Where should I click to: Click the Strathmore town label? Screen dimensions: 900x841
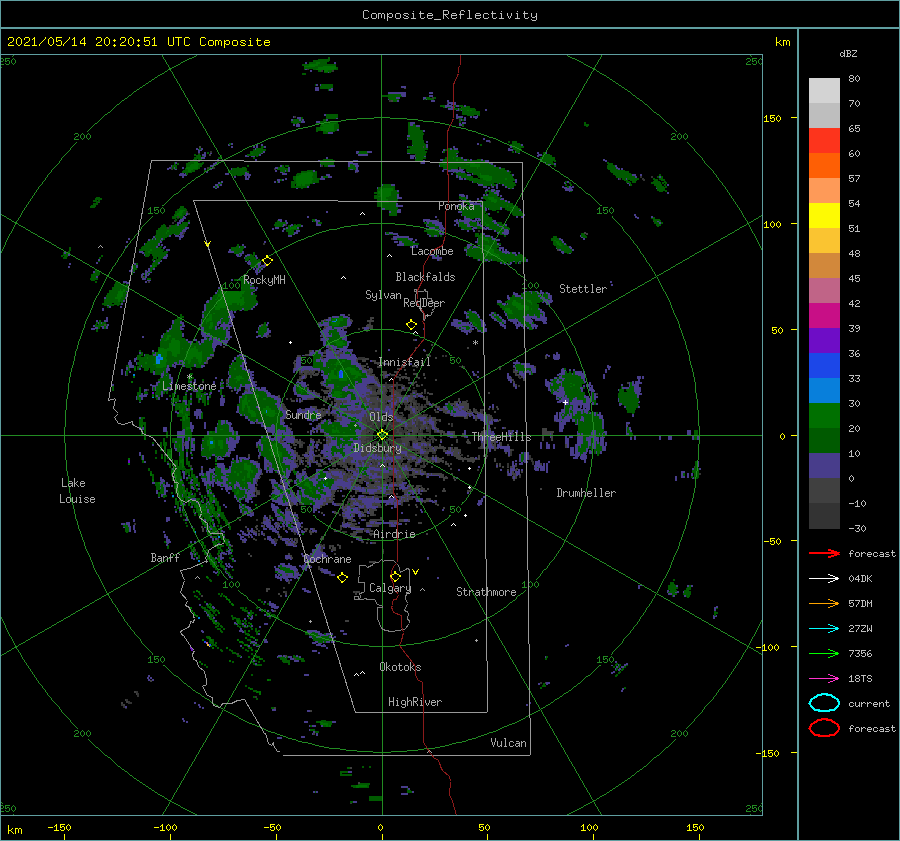tap(486, 592)
